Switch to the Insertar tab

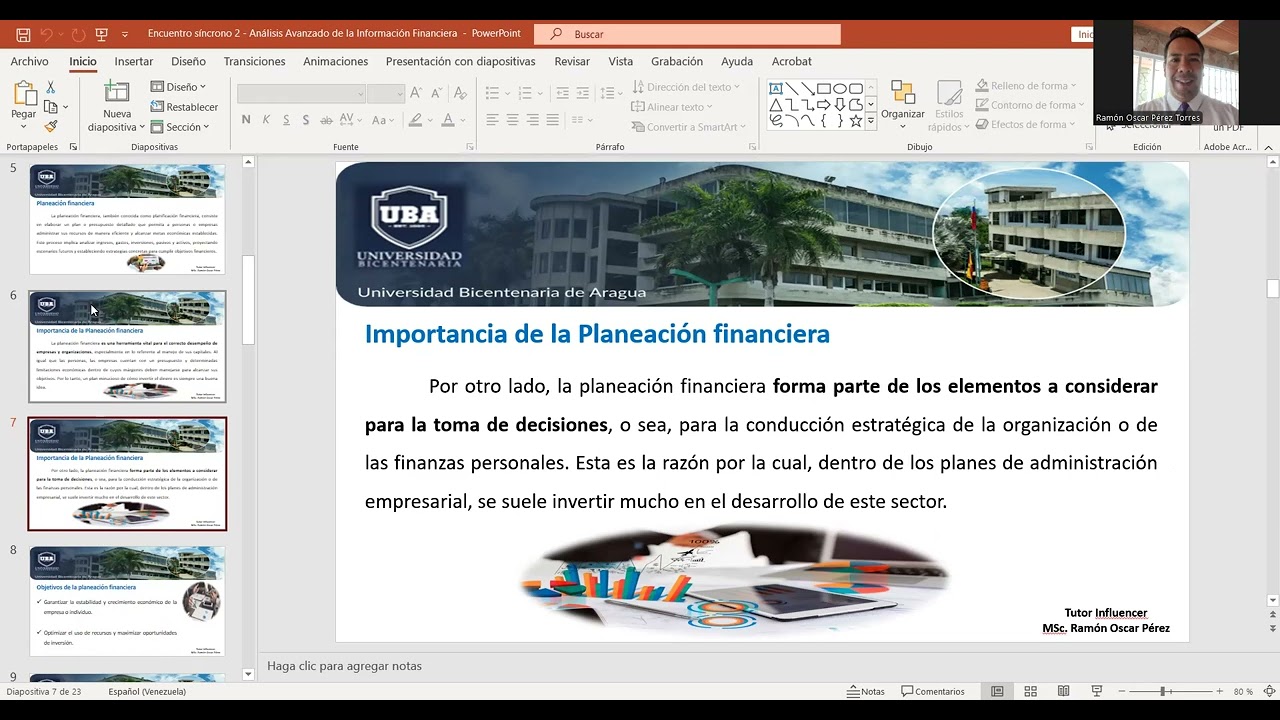click(134, 61)
